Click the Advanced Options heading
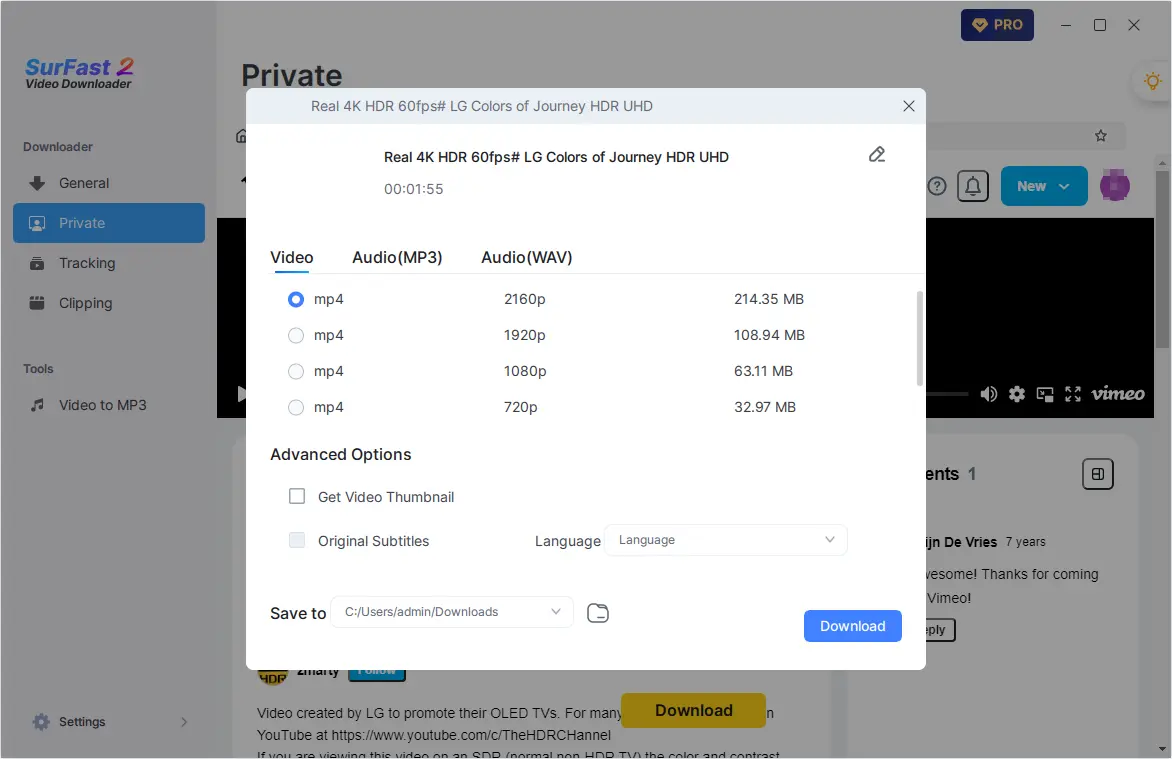The width and height of the screenshot is (1172, 759). [x=341, y=455]
